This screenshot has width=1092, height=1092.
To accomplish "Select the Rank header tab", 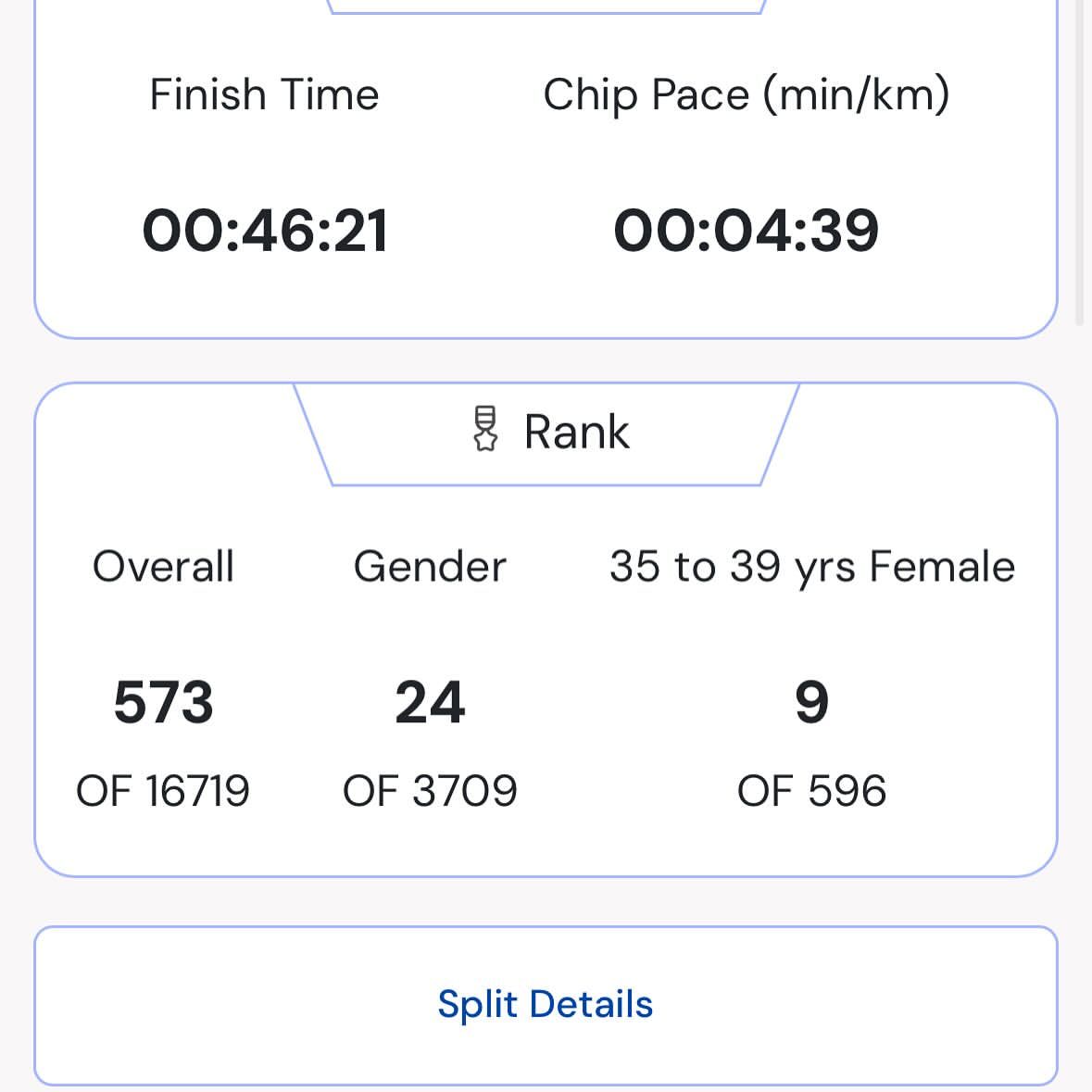I will point(546,433).
